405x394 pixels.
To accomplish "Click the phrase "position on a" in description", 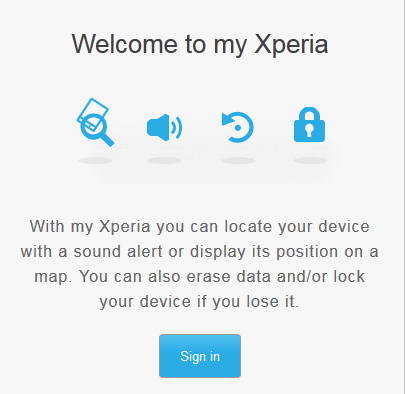I will (x=327, y=252).
